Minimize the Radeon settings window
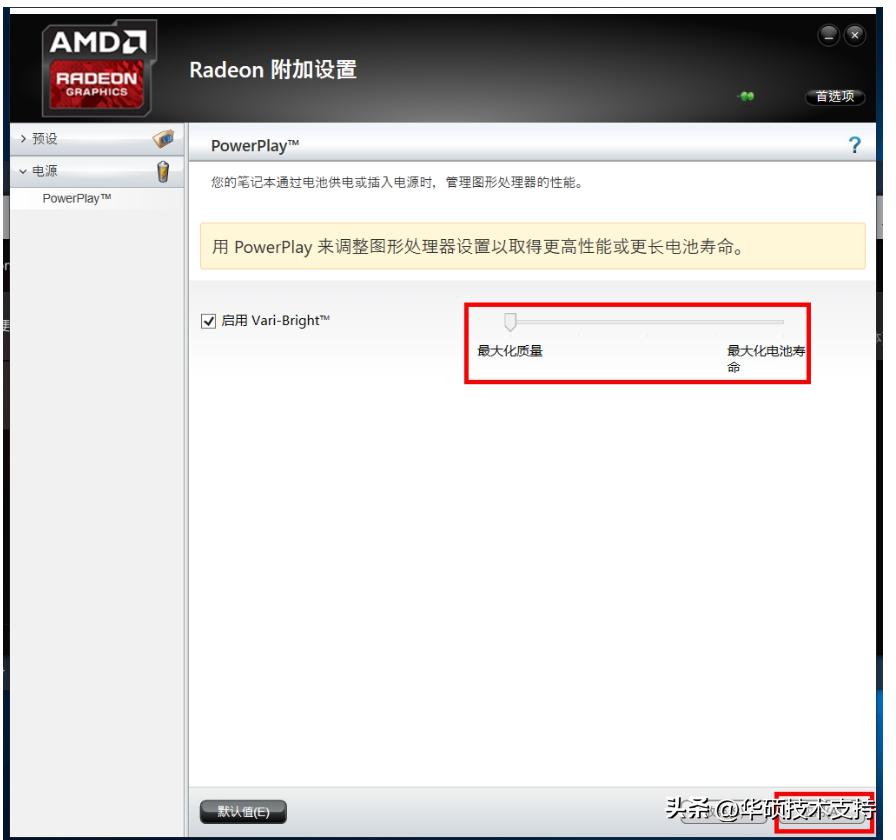 tap(829, 35)
